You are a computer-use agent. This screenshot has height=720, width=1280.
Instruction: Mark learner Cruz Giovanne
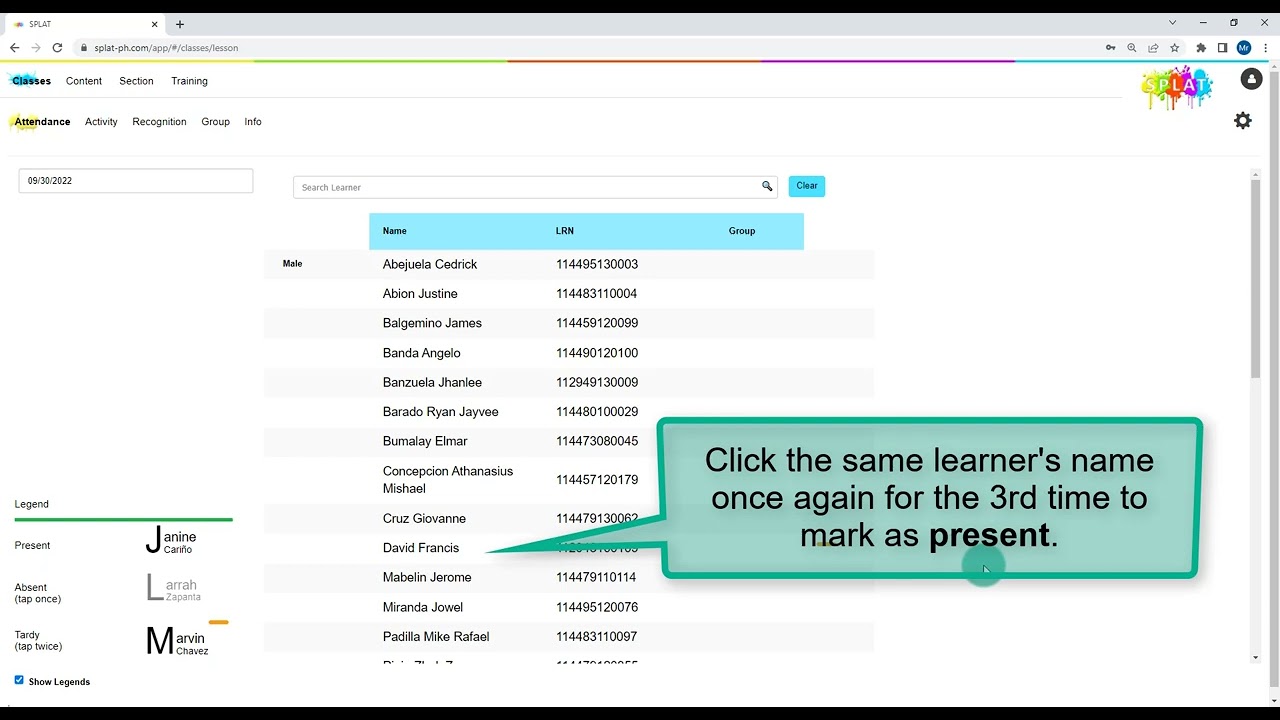click(424, 518)
